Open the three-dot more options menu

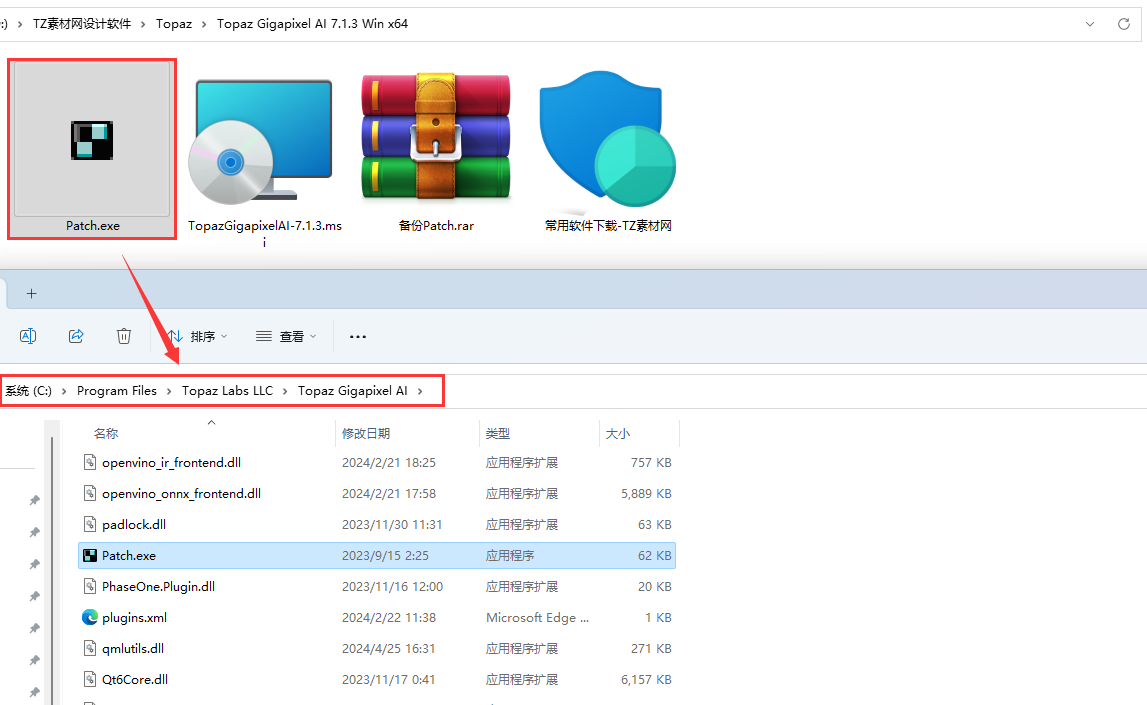(358, 336)
